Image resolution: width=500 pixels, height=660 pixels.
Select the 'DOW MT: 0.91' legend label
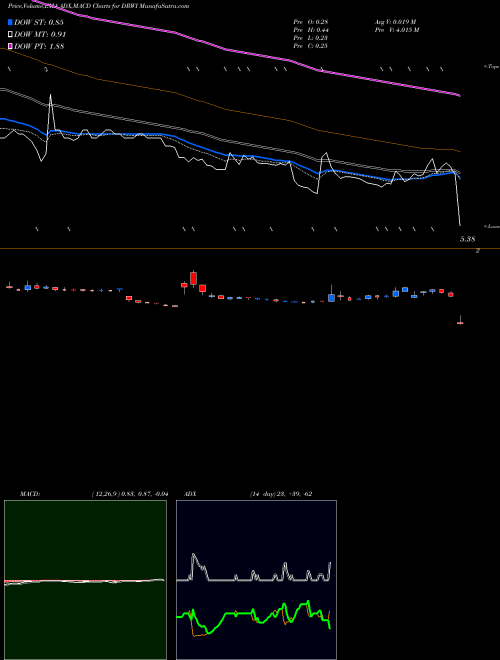(40, 35)
